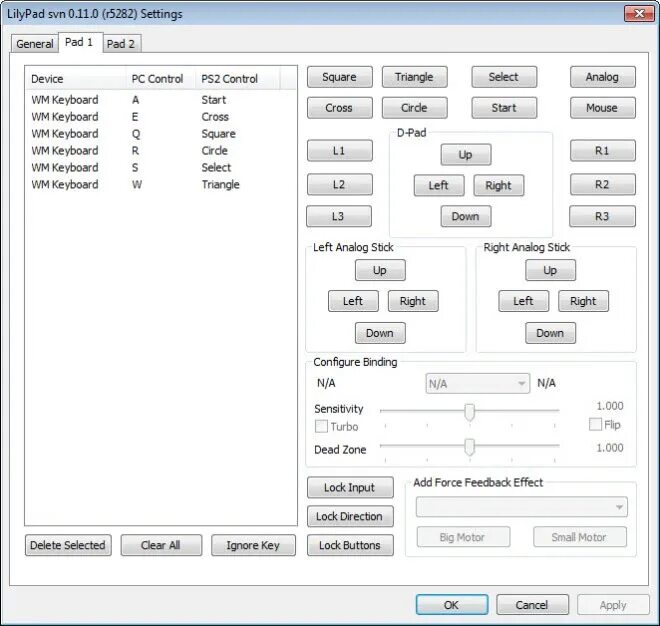Enable the Turbo checkbox

pos(321,426)
